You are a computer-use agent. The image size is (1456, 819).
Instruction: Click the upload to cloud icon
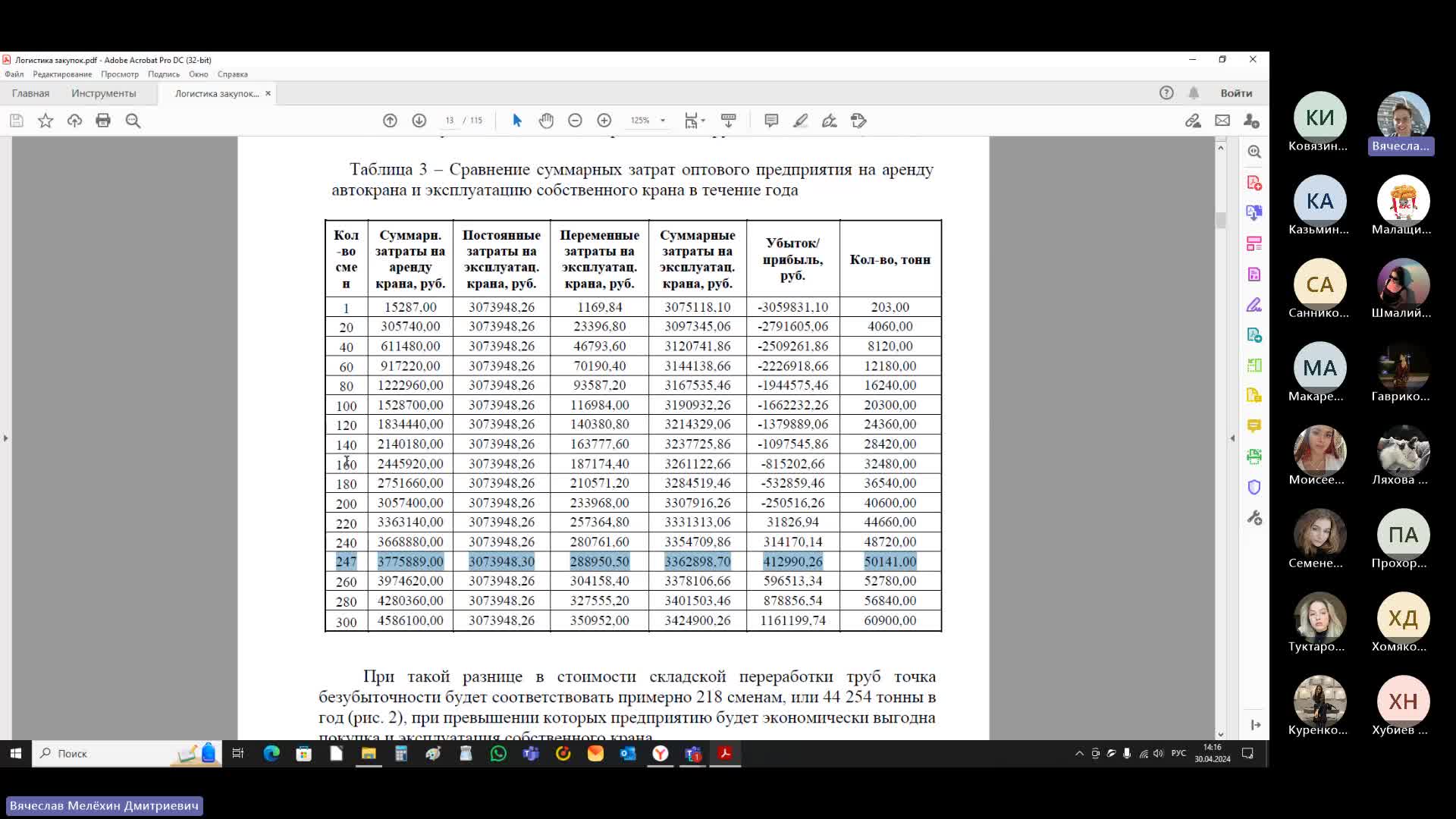click(x=74, y=121)
